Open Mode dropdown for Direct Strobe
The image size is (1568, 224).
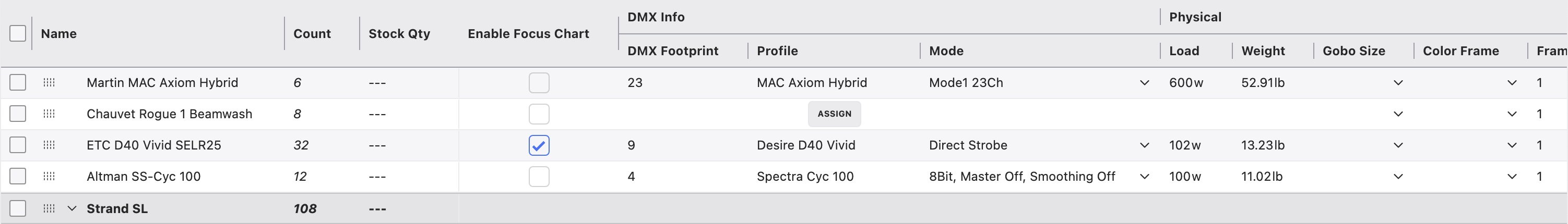(1144, 145)
